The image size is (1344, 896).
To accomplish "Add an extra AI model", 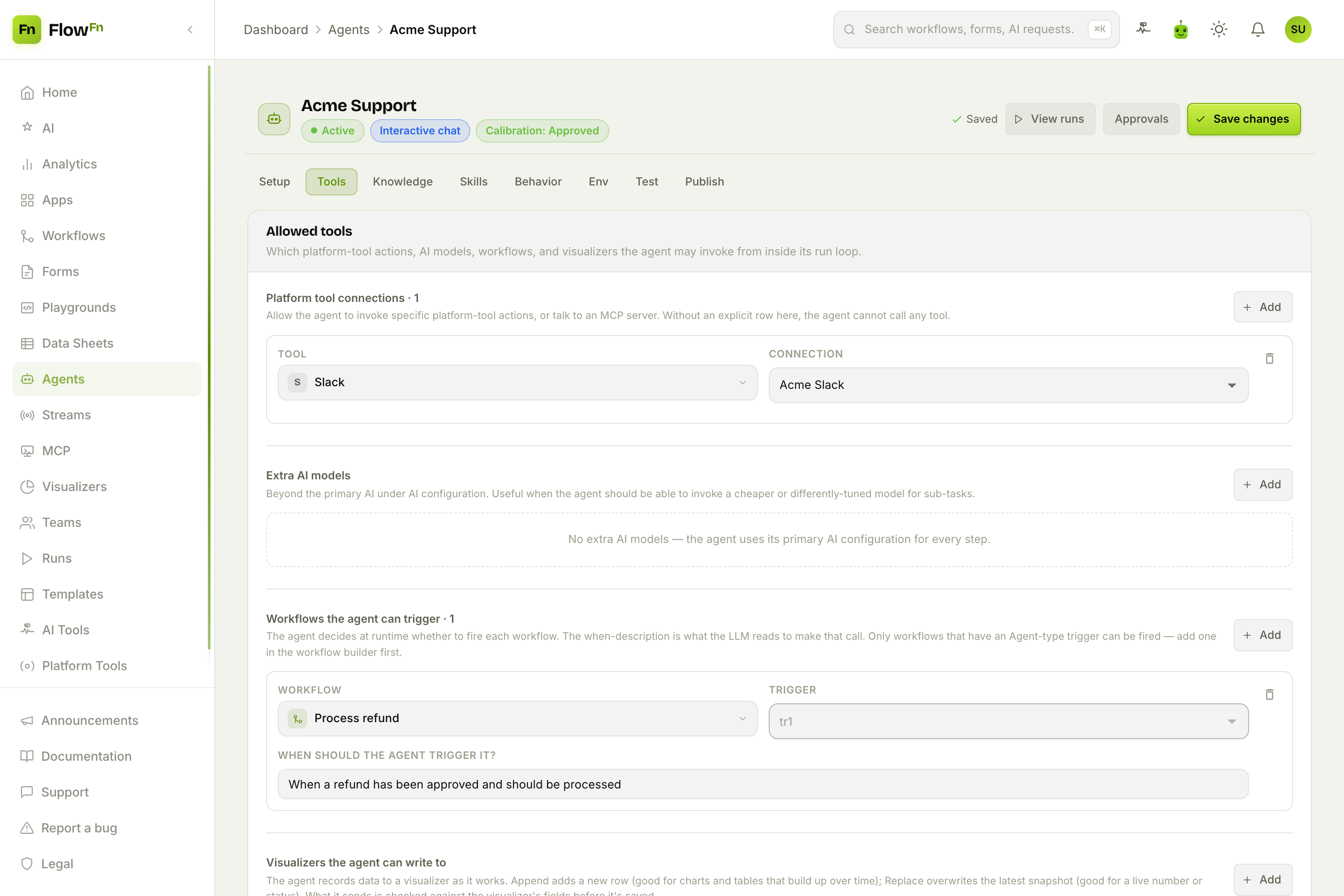I will (1263, 485).
